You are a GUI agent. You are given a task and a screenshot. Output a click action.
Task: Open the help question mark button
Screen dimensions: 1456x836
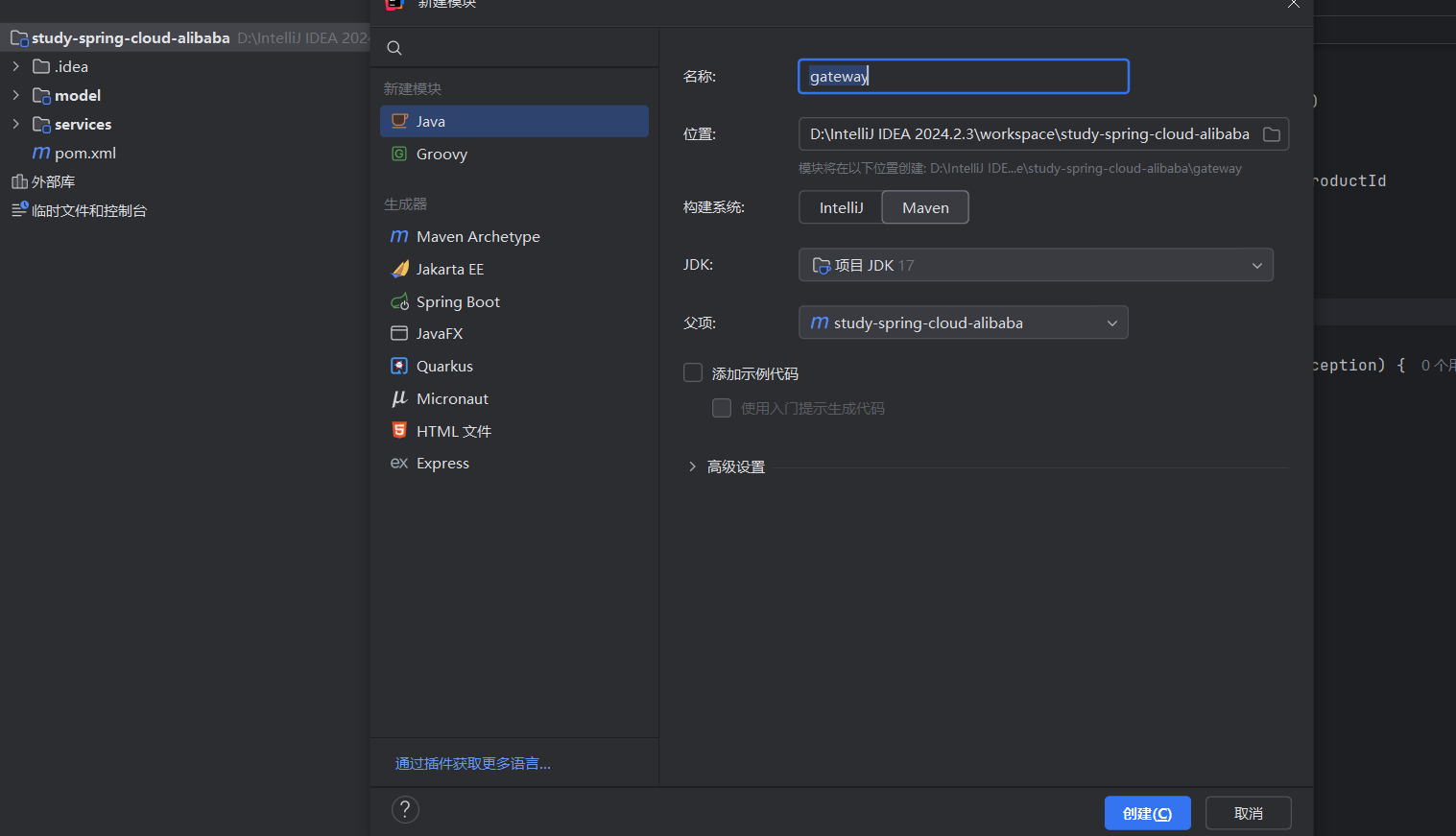(x=405, y=809)
